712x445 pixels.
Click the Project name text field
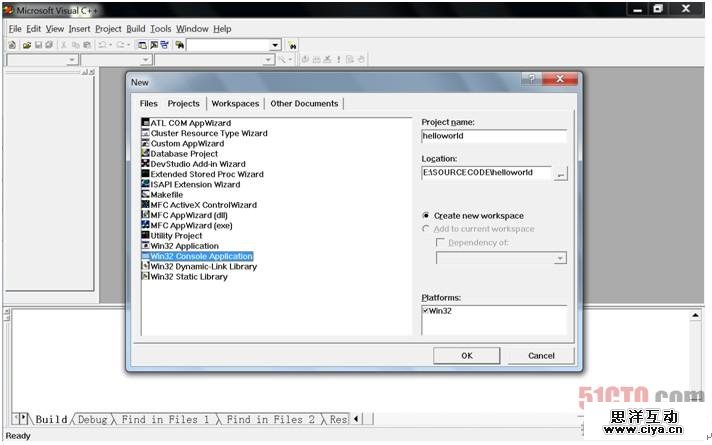[494, 136]
